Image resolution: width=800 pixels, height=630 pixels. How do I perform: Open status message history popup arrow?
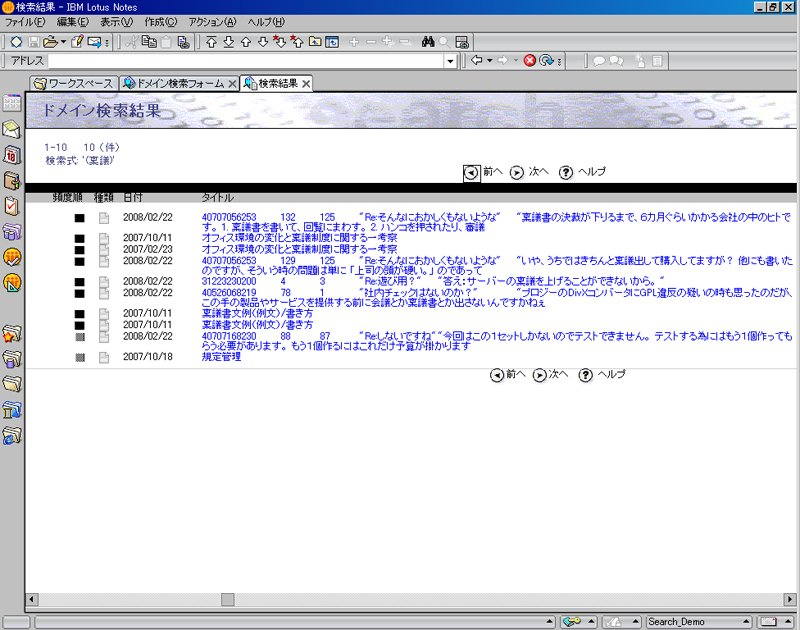click(549, 622)
